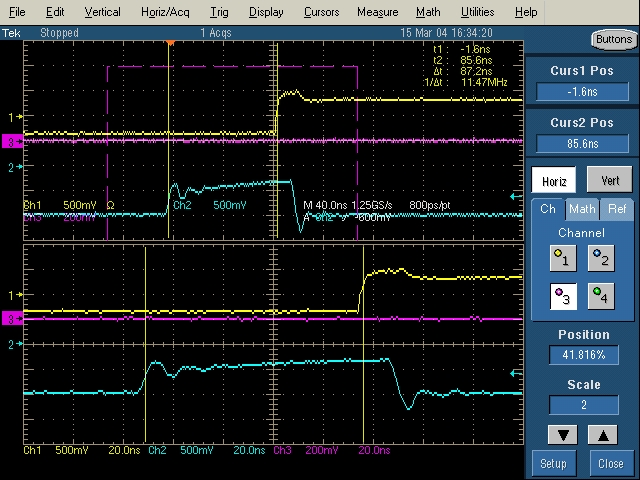
Task: Select channel 1 button
Action: (x=563, y=258)
